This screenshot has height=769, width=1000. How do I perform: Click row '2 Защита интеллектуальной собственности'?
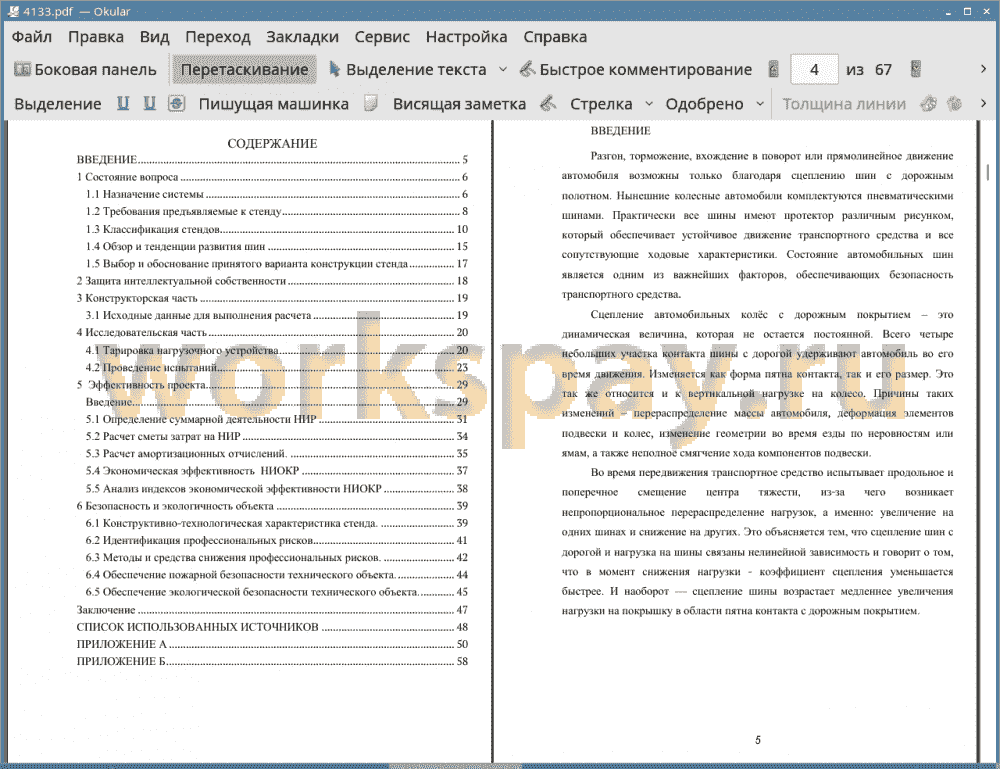[x=272, y=281]
